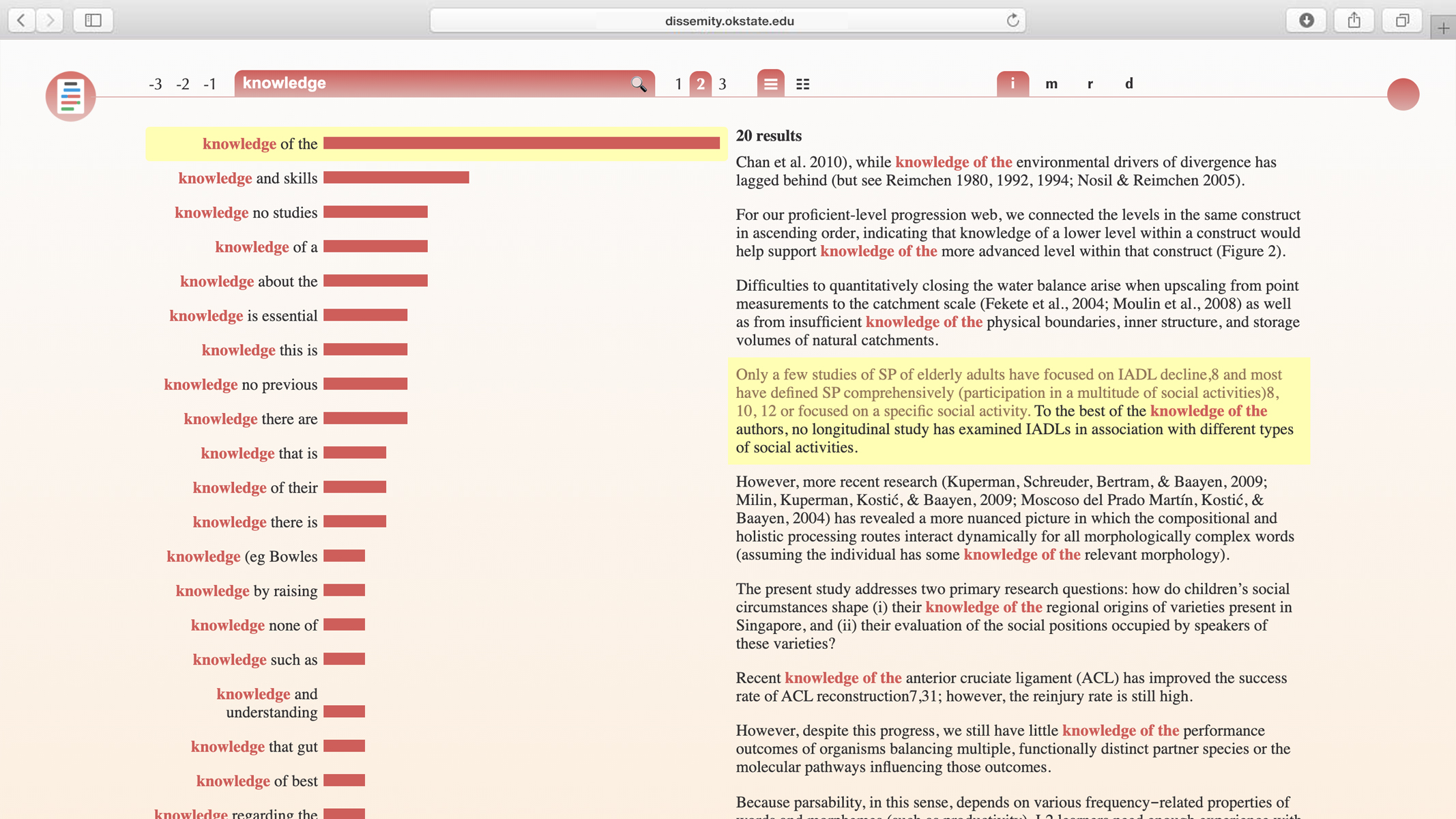Screen dimensions: 1456x819
Task: Click the magnifying glass search icon
Action: pyautogui.click(x=639, y=84)
